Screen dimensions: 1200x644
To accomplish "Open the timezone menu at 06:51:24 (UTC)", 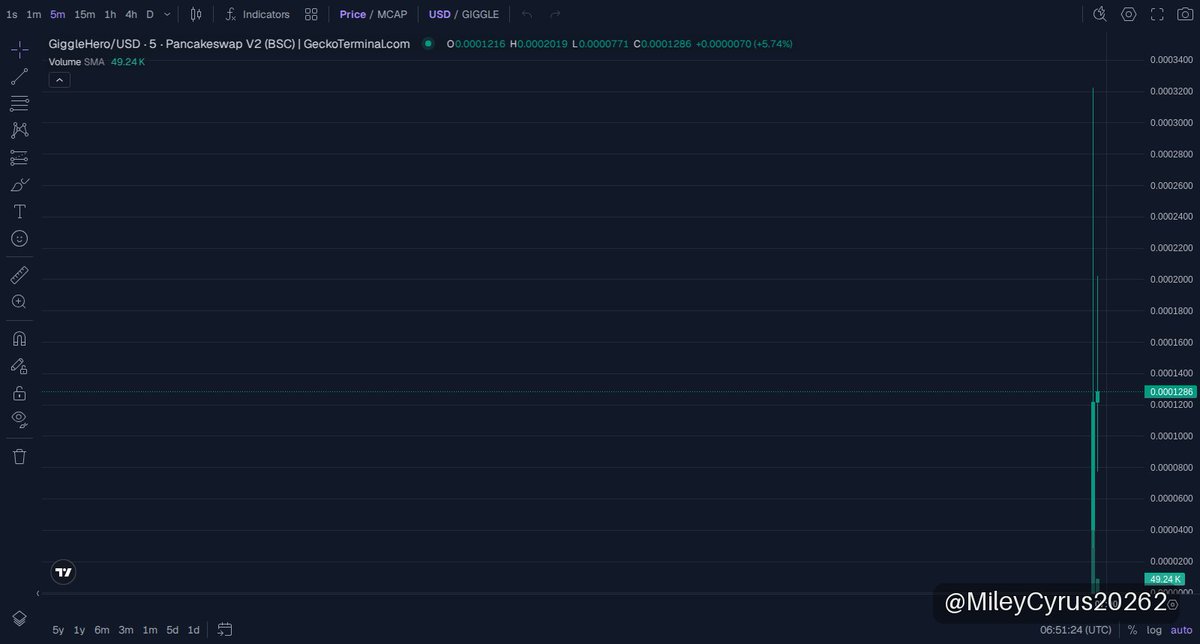I will [x=1075, y=630].
